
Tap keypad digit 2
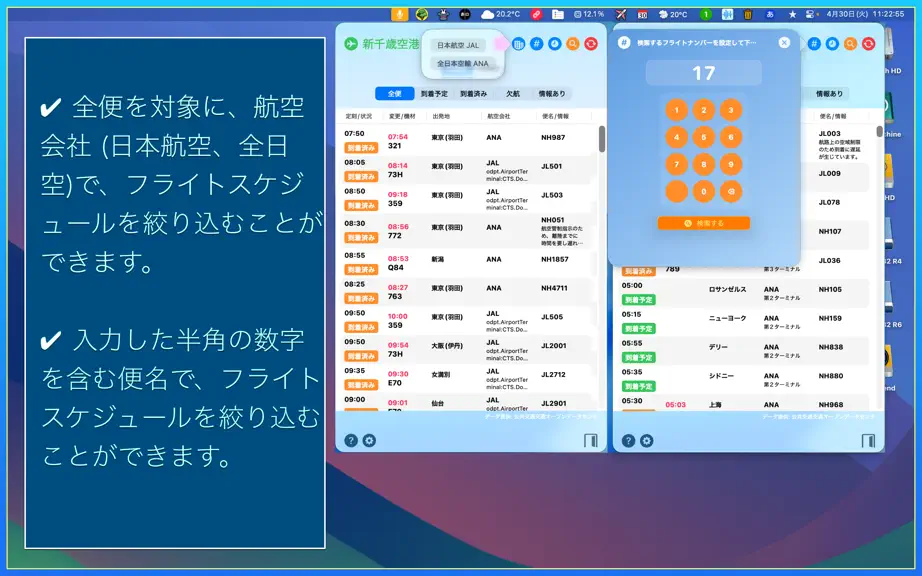click(704, 110)
